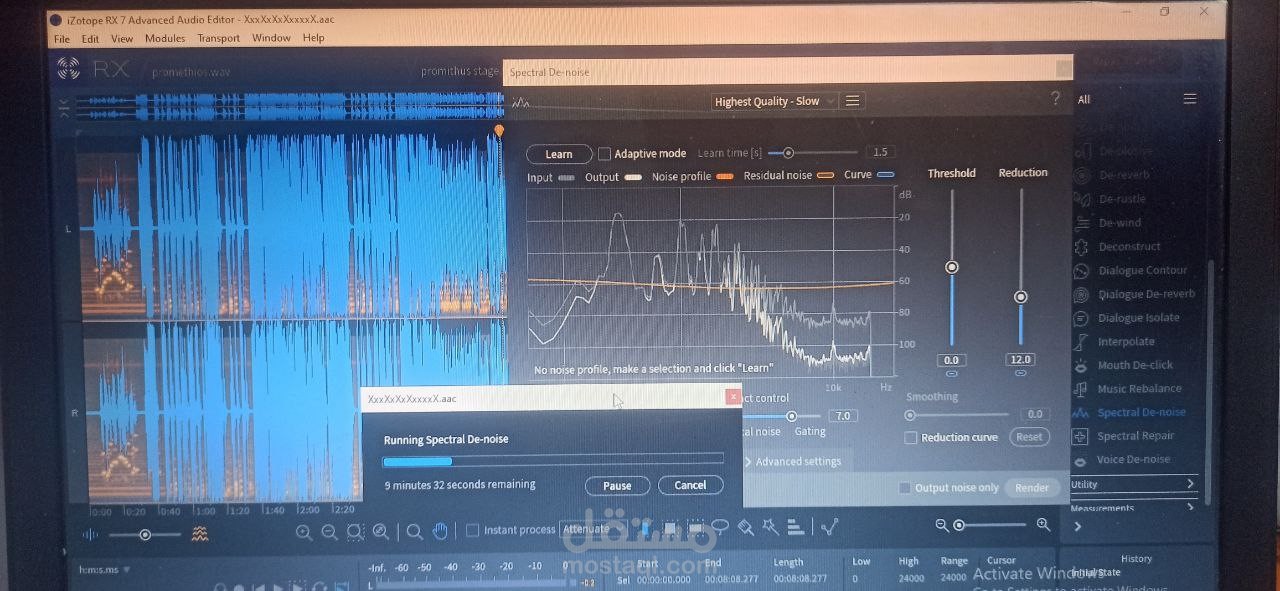Cancel the Spectral De-noise process
The image size is (1280, 591).
[690, 485]
